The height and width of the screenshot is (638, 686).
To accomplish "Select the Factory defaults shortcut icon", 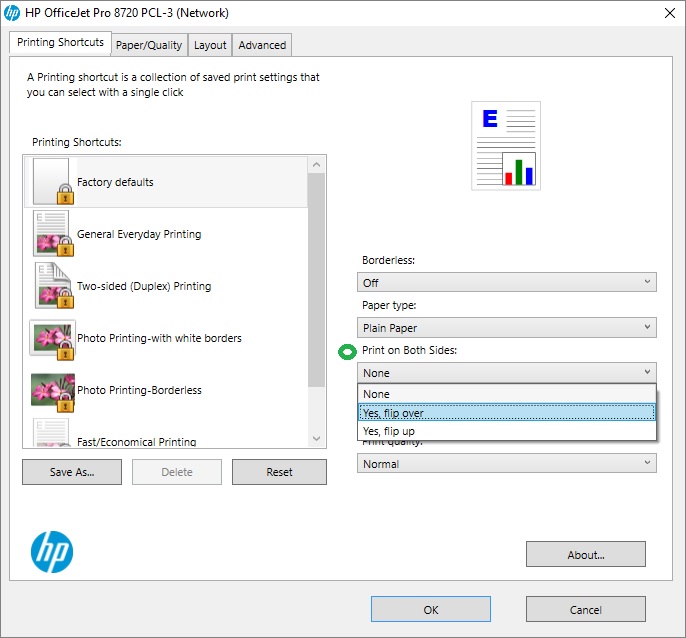I will click(52, 182).
